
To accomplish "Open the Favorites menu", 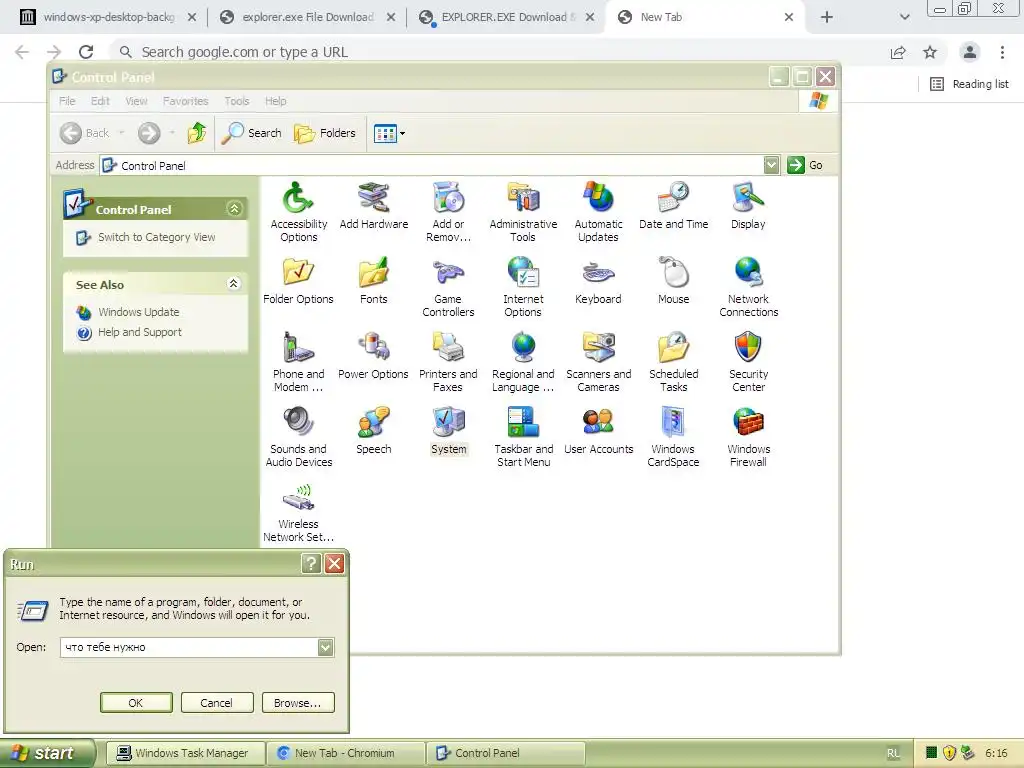I will pos(185,101).
